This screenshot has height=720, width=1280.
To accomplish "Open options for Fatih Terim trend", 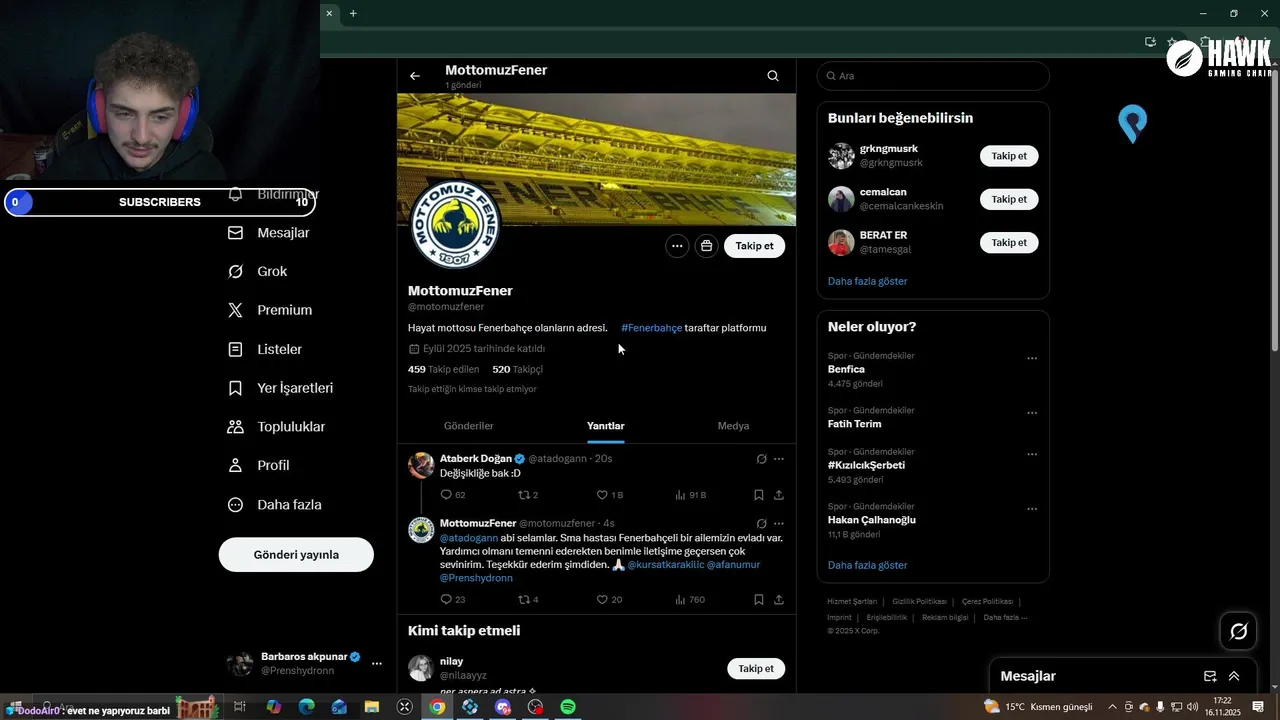I will (1032, 413).
